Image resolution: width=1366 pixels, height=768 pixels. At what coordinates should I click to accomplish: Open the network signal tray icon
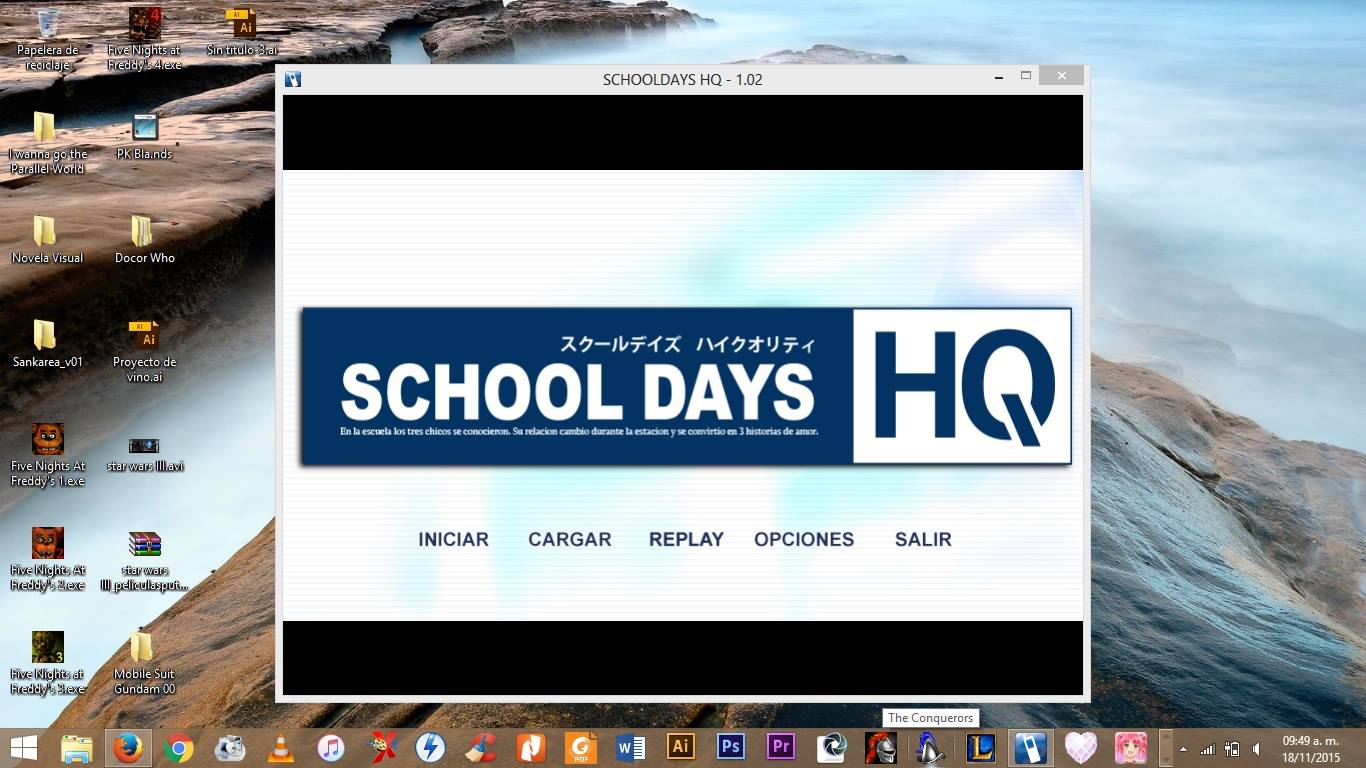(x=1208, y=749)
